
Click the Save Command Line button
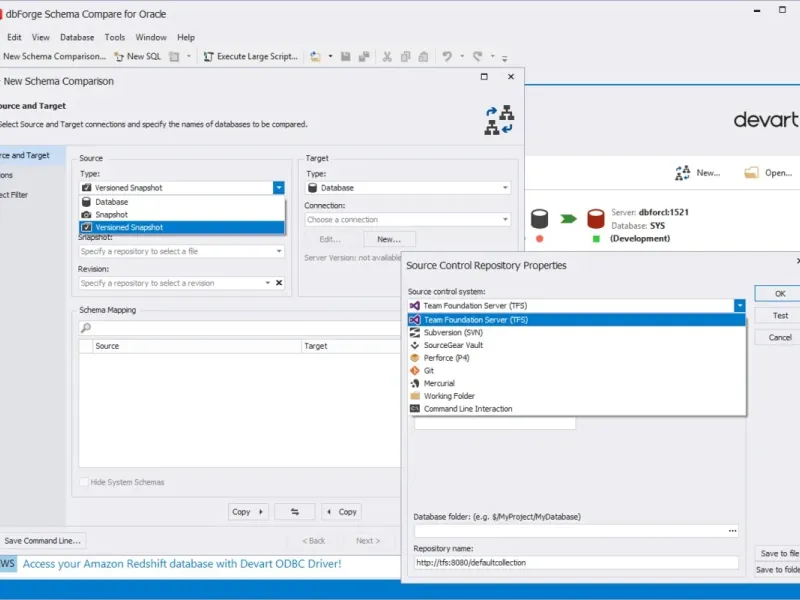(43, 541)
